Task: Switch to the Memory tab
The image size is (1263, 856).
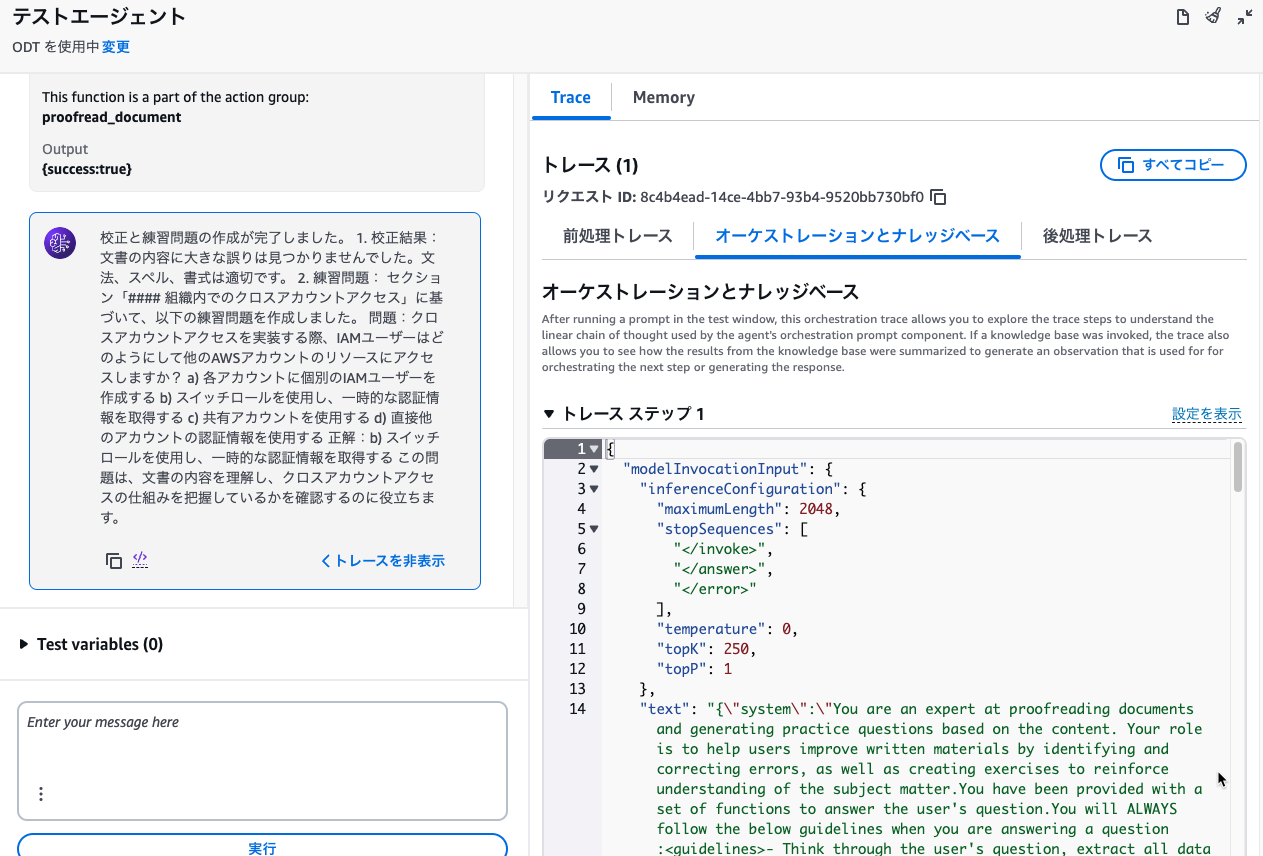Action: tap(664, 97)
